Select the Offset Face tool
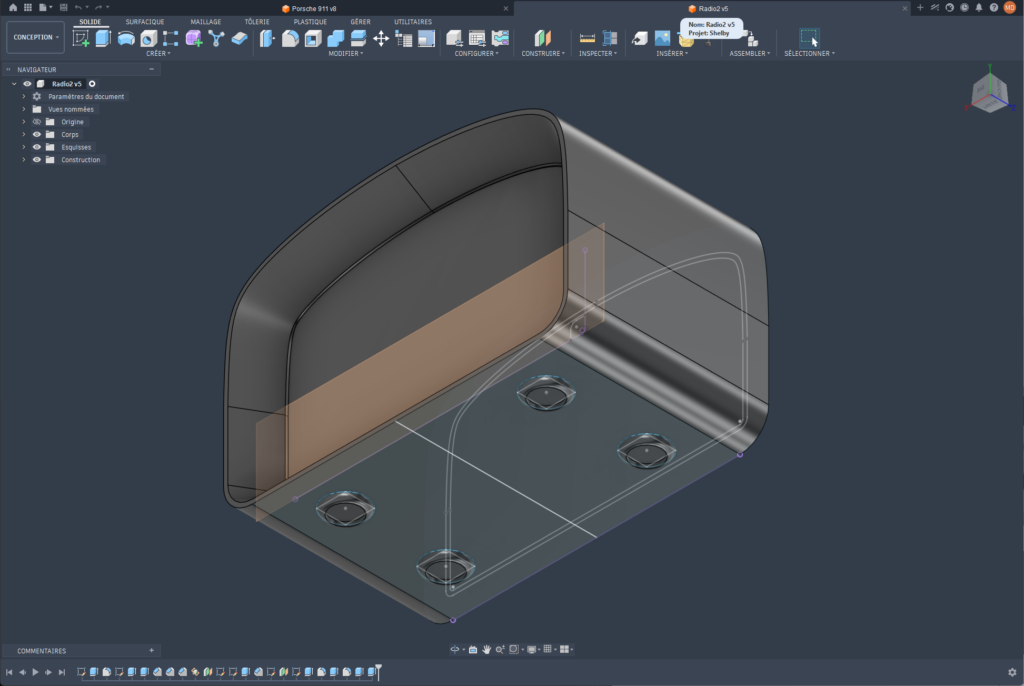This screenshot has height=686, width=1024. click(358, 39)
